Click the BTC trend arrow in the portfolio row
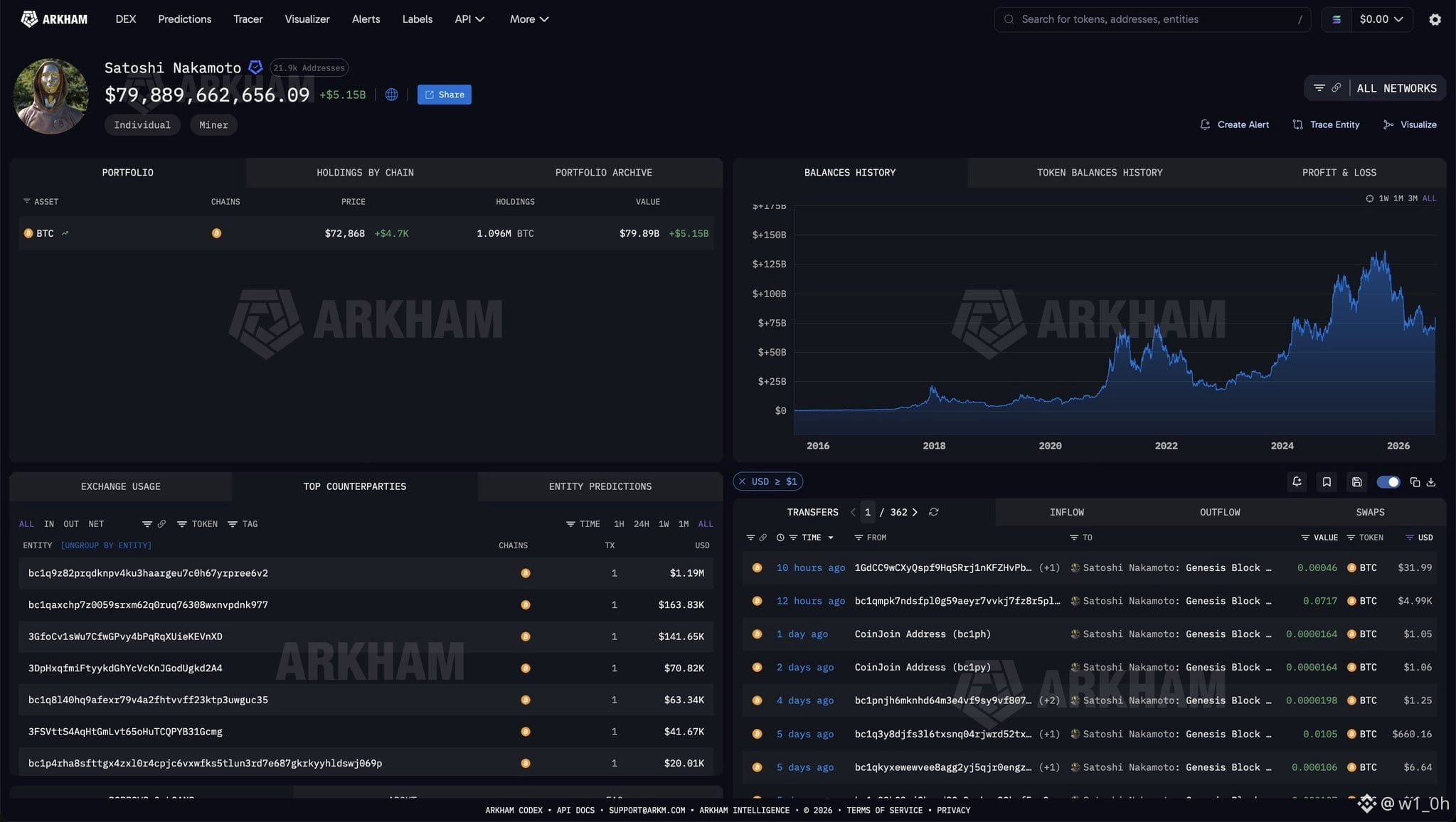 [65, 233]
